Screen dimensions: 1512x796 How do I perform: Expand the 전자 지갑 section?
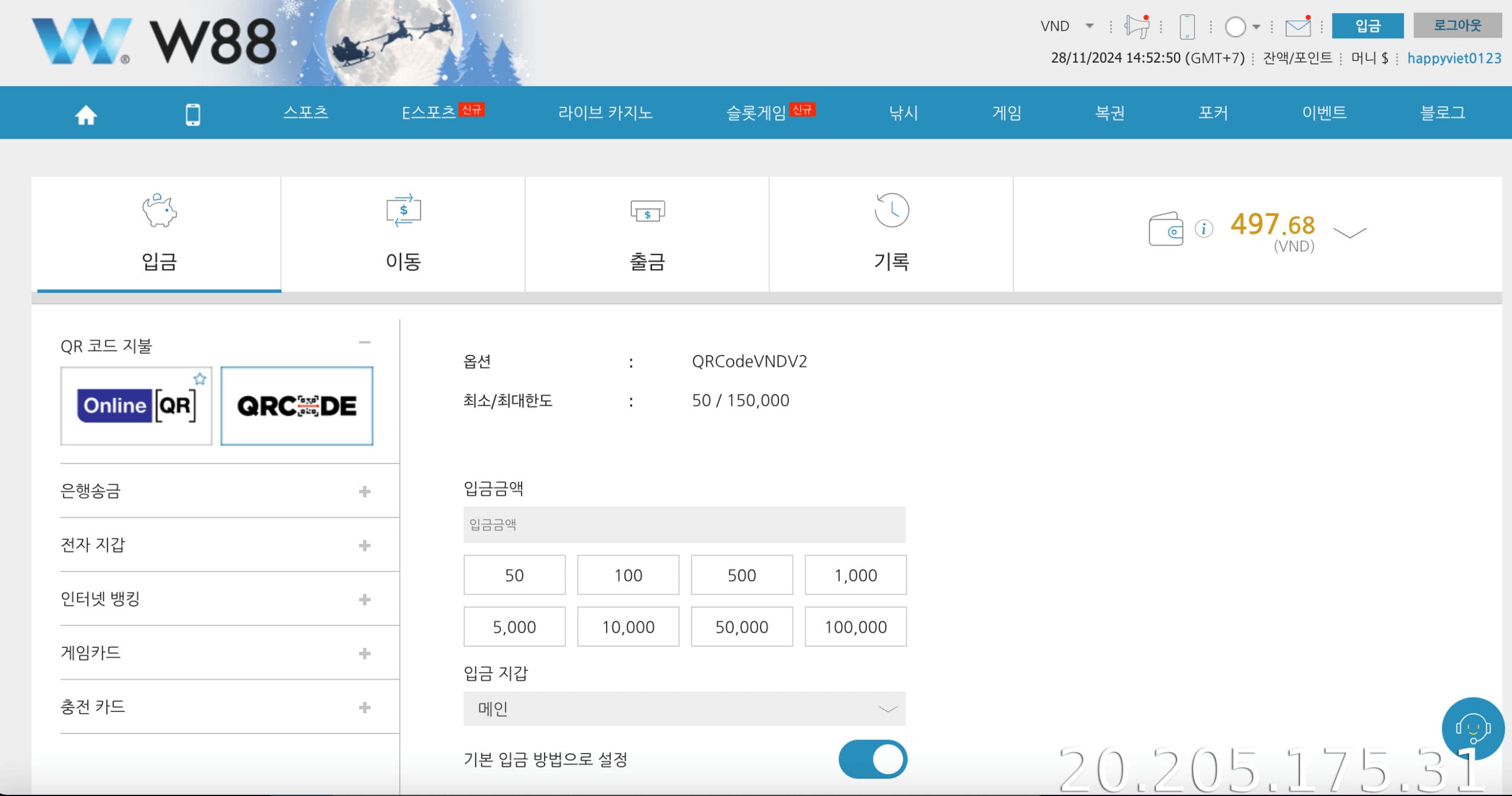364,545
